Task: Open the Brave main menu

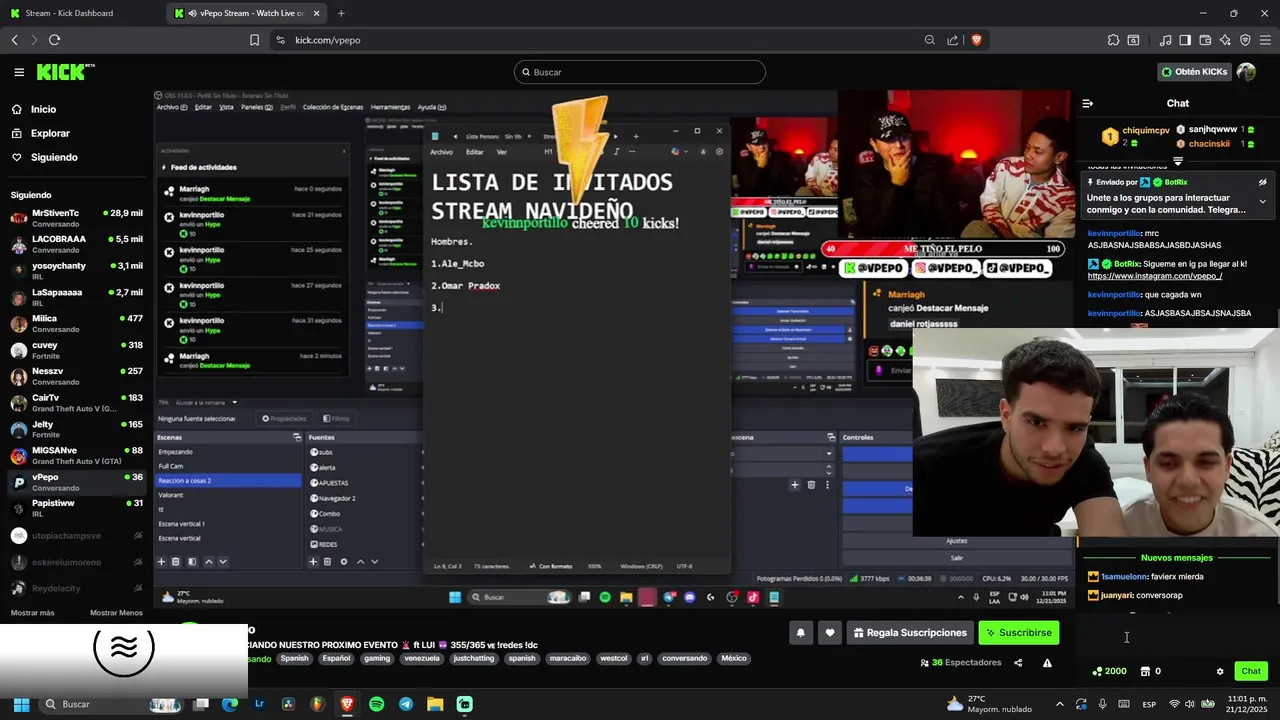Action: 1265,40
